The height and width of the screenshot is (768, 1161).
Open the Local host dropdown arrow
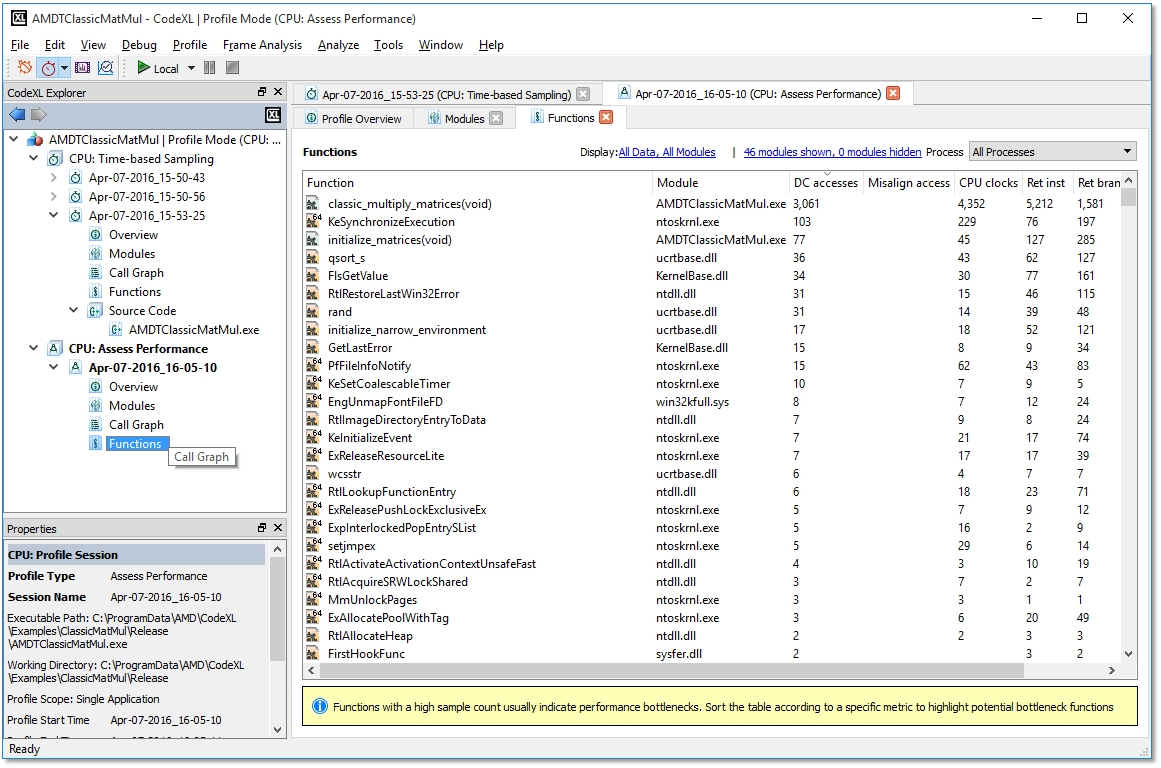pos(191,68)
